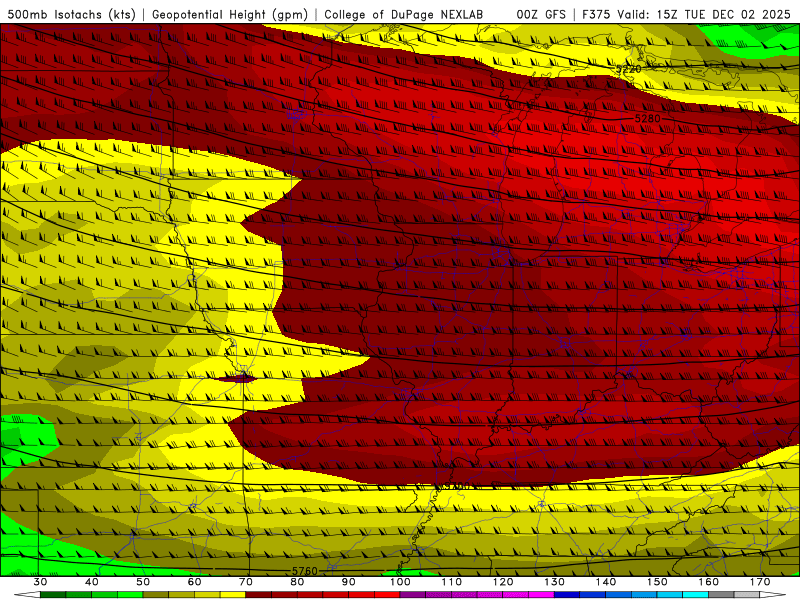Click the '500mb Isotachs (kts)' title text
The width and height of the screenshot is (800, 600).
pos(71,14)
